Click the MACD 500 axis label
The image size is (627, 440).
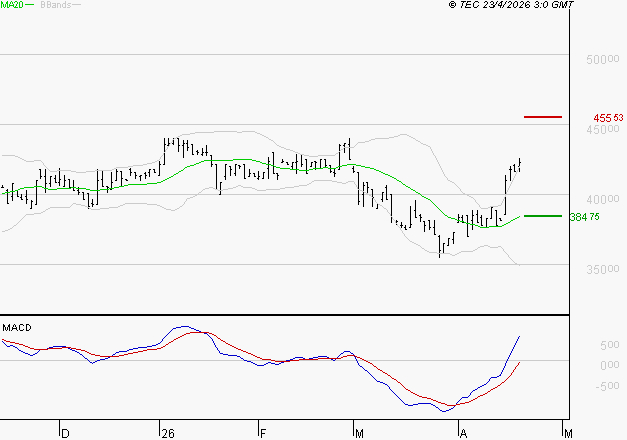click(610, 345)
